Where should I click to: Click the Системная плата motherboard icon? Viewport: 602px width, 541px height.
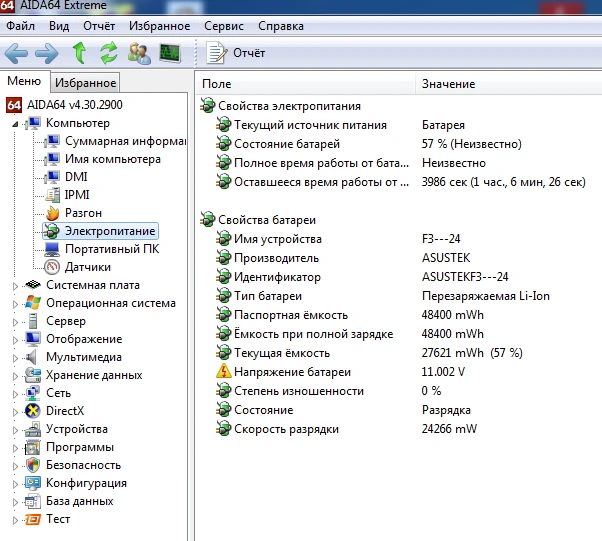pos(33,285)
